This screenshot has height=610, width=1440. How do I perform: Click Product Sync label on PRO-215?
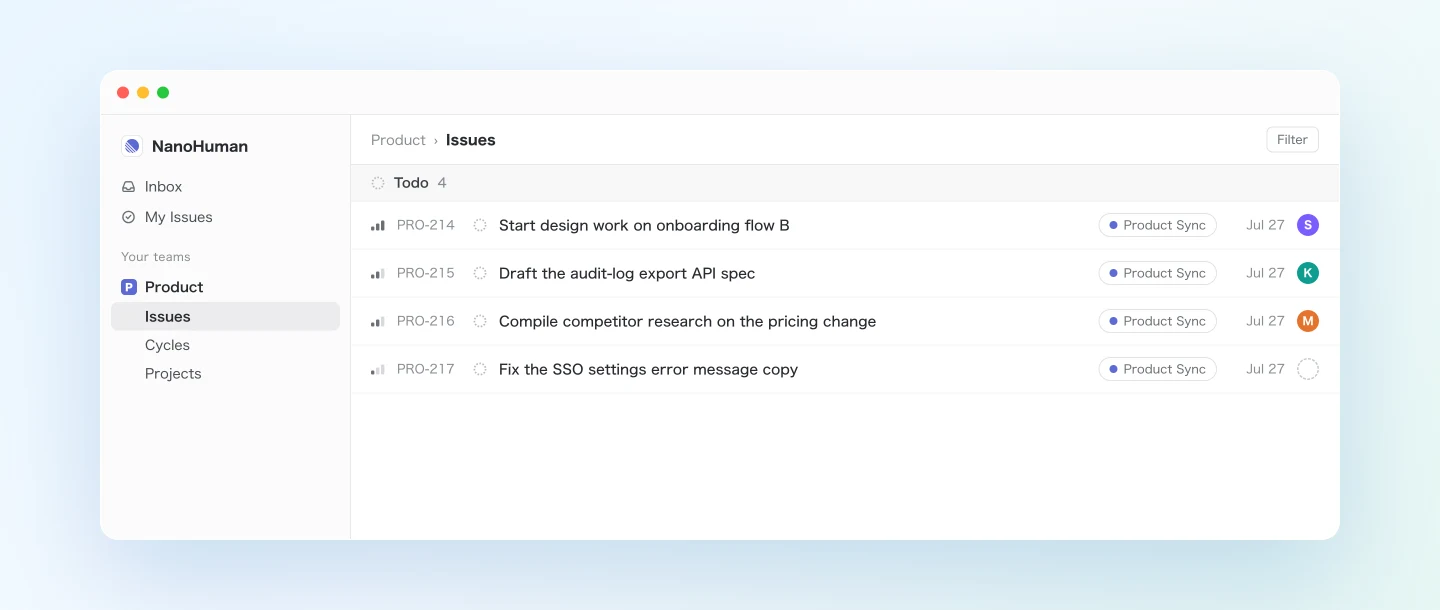[x=1158, y=273]
